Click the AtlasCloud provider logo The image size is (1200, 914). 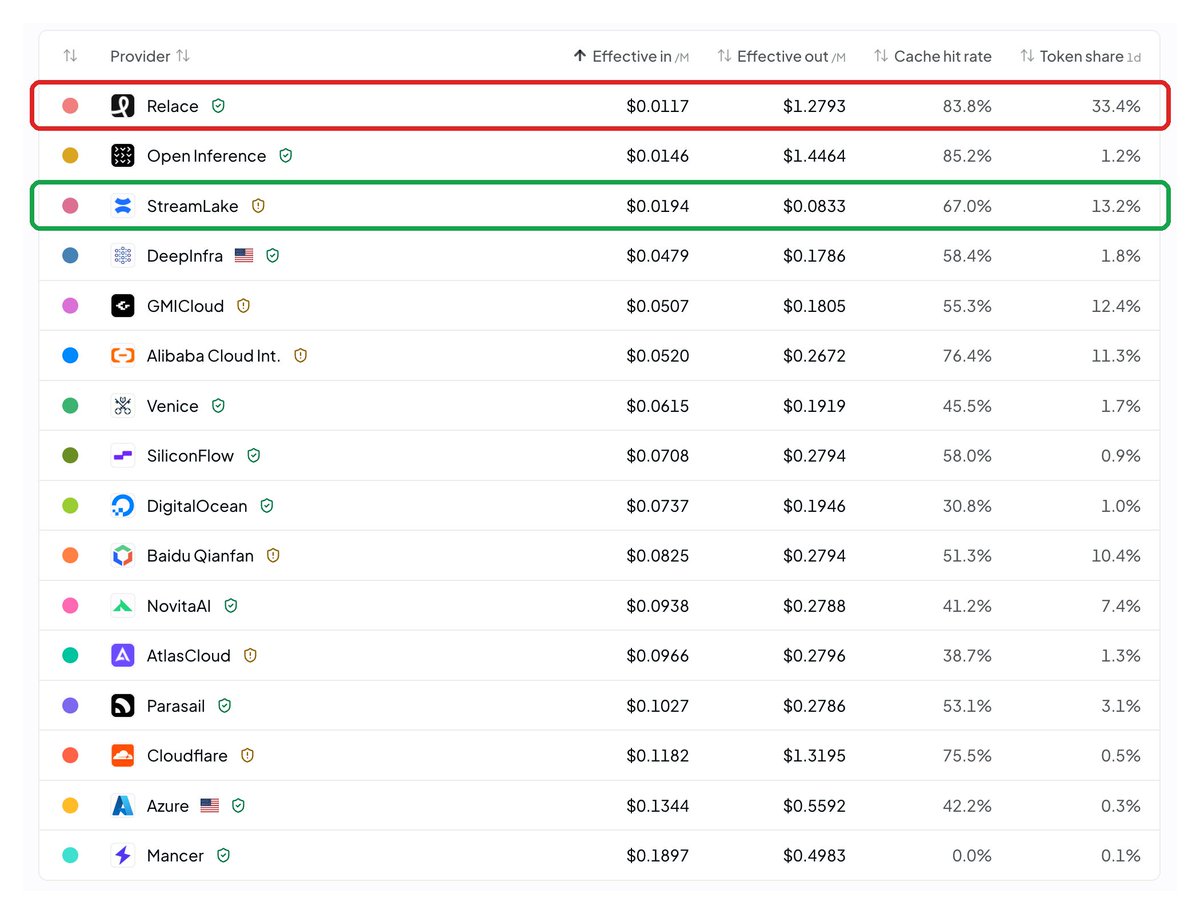coord(122,656)
